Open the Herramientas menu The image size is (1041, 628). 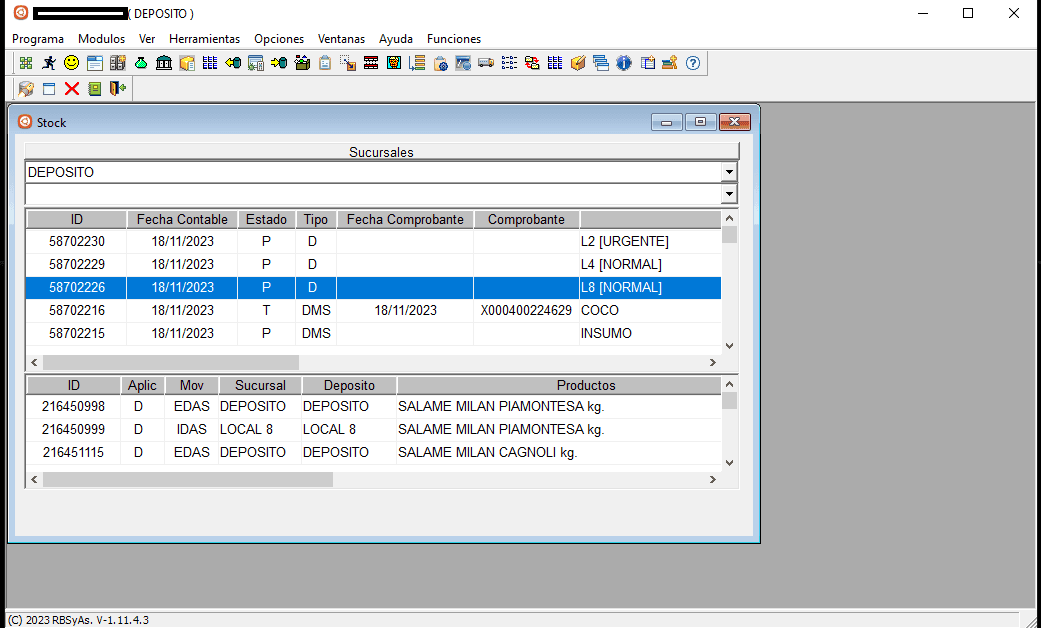(x=204, y=39)
